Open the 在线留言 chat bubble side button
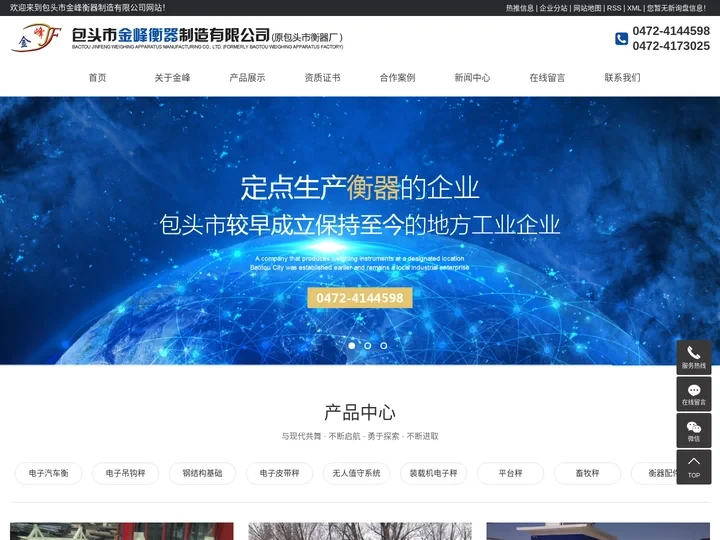 (x=693, y=394)
